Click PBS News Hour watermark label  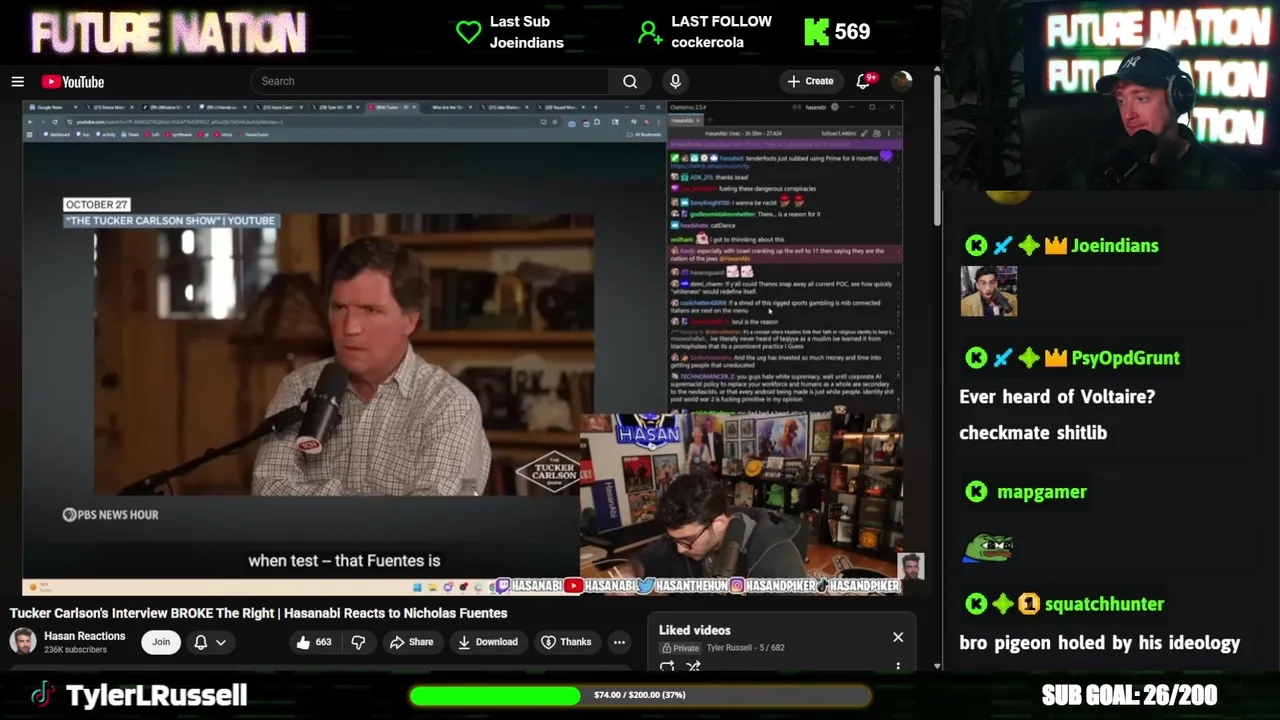click(x=111, y=515)
